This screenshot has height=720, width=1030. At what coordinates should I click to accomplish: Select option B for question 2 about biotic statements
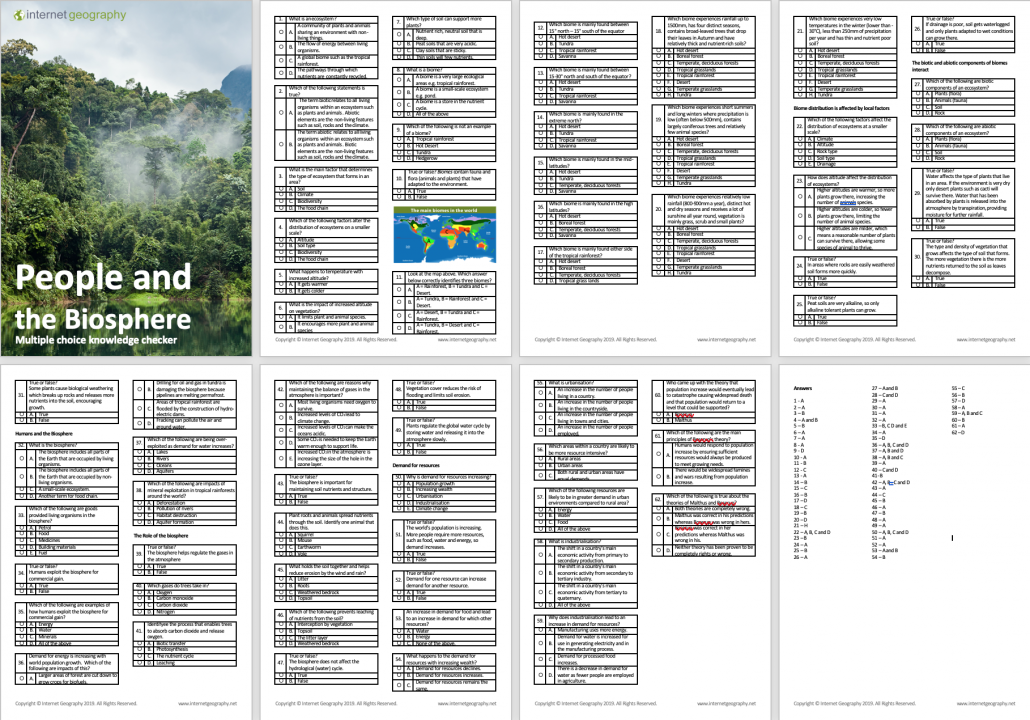pyautogui.click(x=280, y=144)
